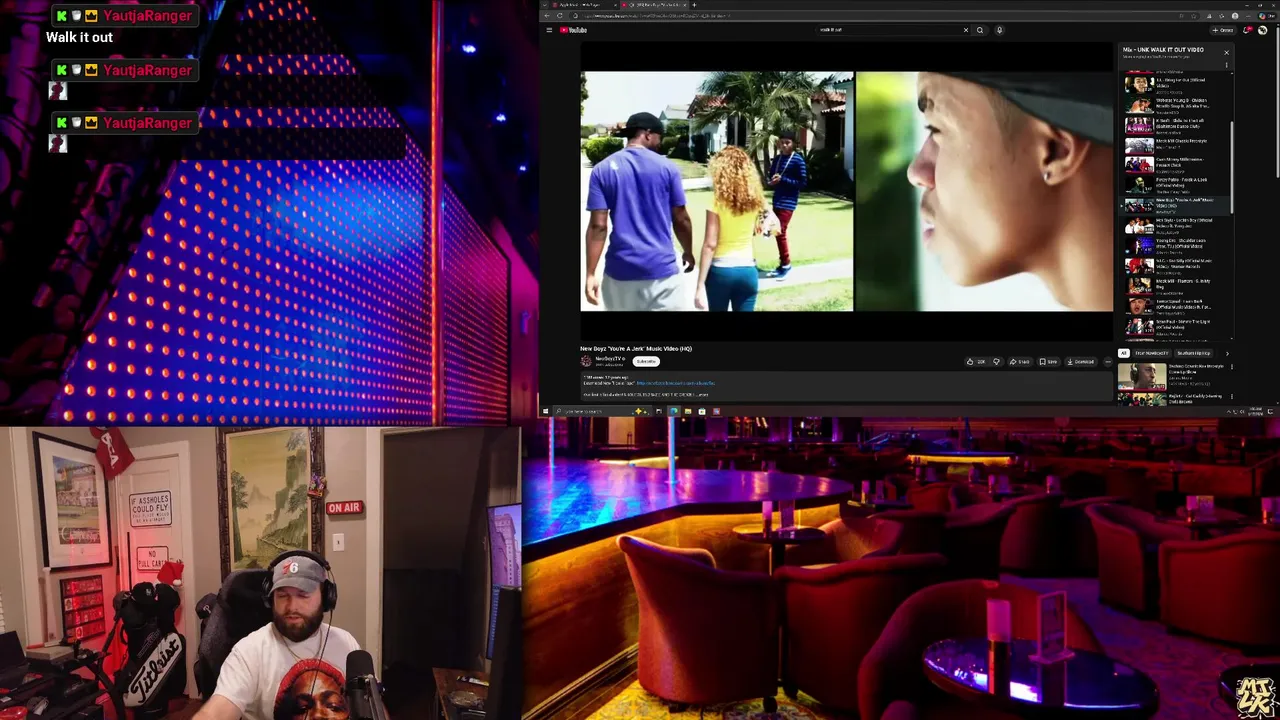Close the Mix playlist panel
The width and height of the screenshot is (1280, 720).
click(x=1226, y=52)
